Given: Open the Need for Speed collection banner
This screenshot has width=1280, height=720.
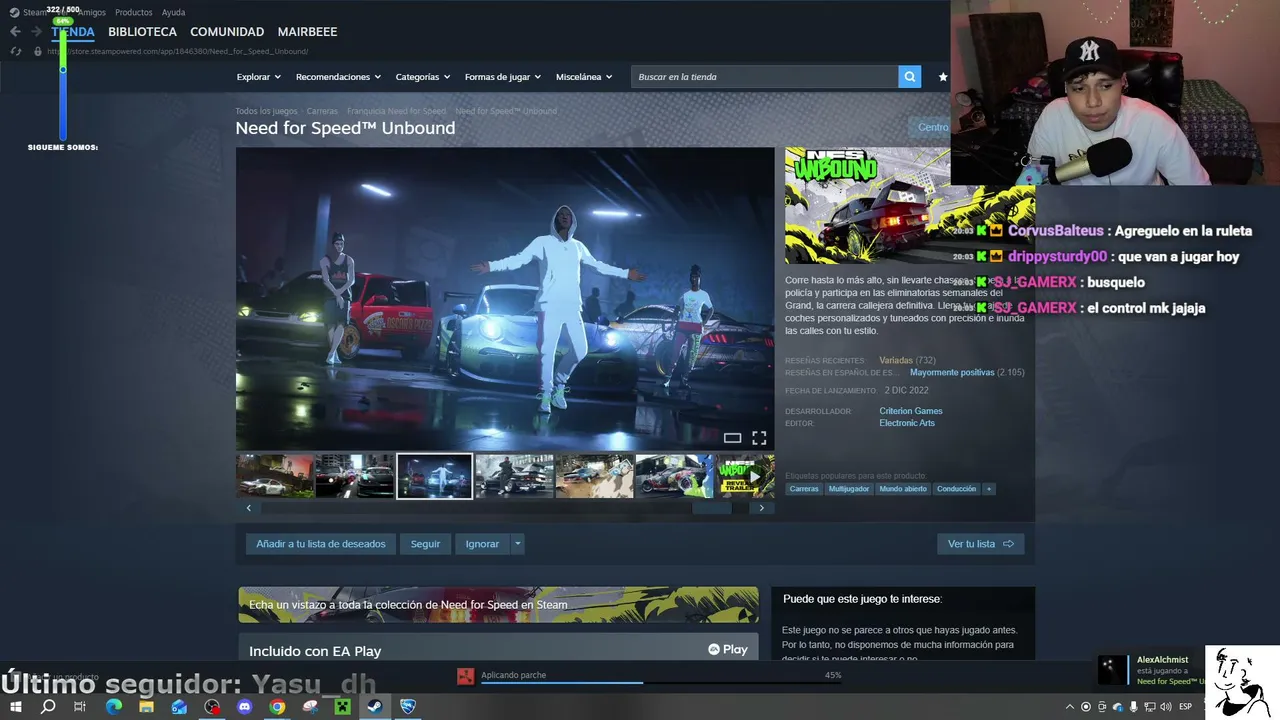Looking at the screenshot, I should (x=498, y=605).
